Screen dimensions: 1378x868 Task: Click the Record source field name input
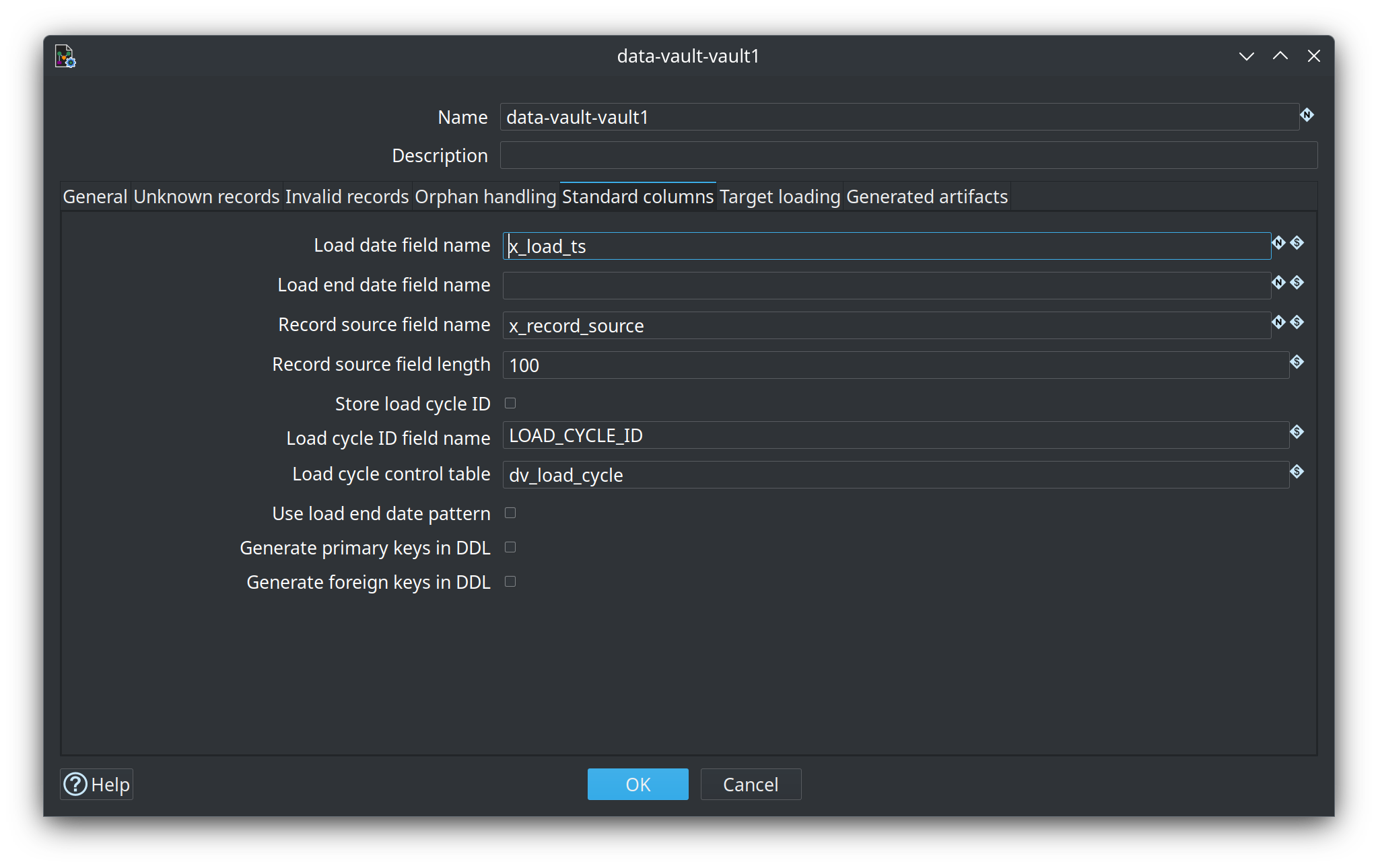(x=887, y=325)
